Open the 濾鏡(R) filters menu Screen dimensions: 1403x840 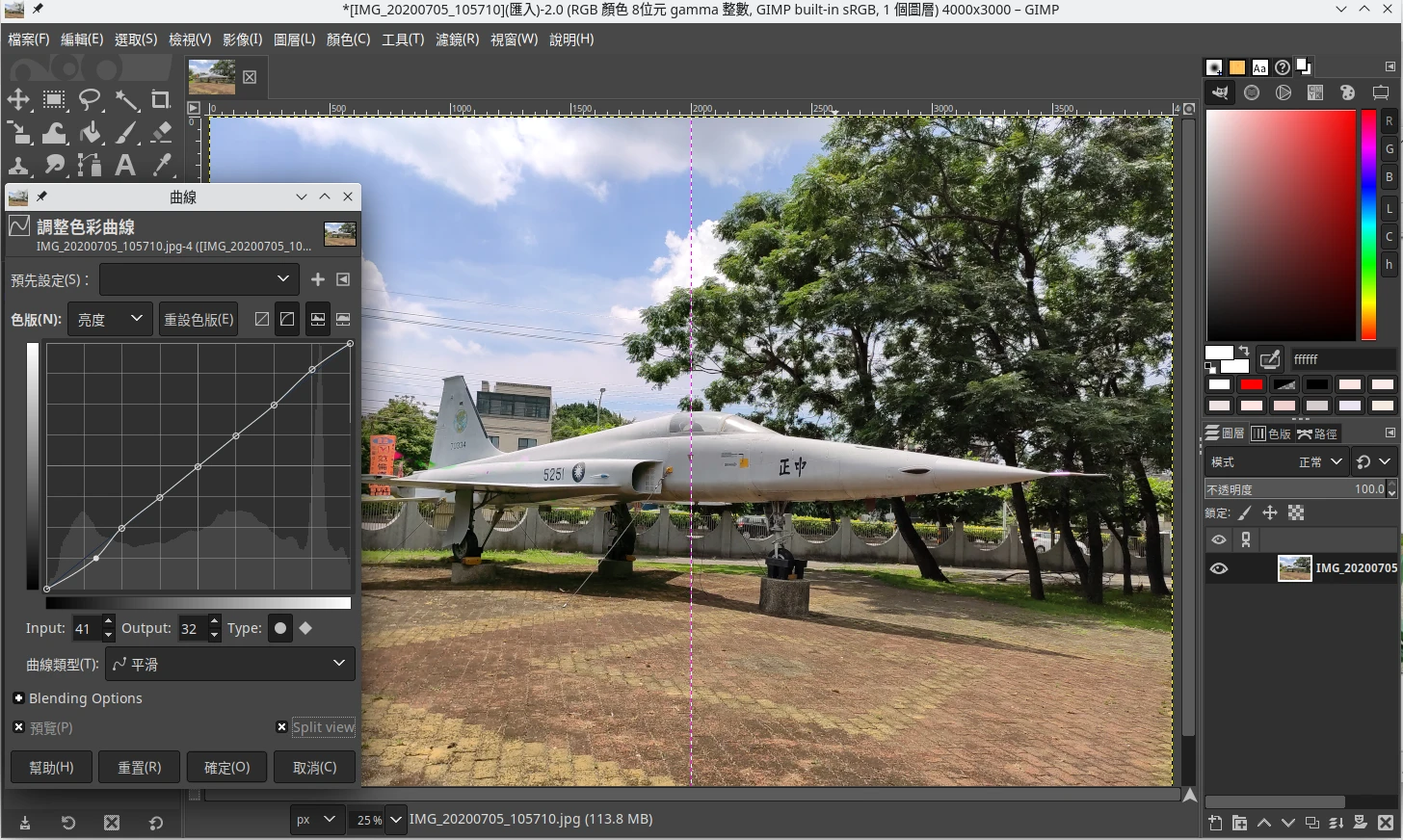[457, 39]
